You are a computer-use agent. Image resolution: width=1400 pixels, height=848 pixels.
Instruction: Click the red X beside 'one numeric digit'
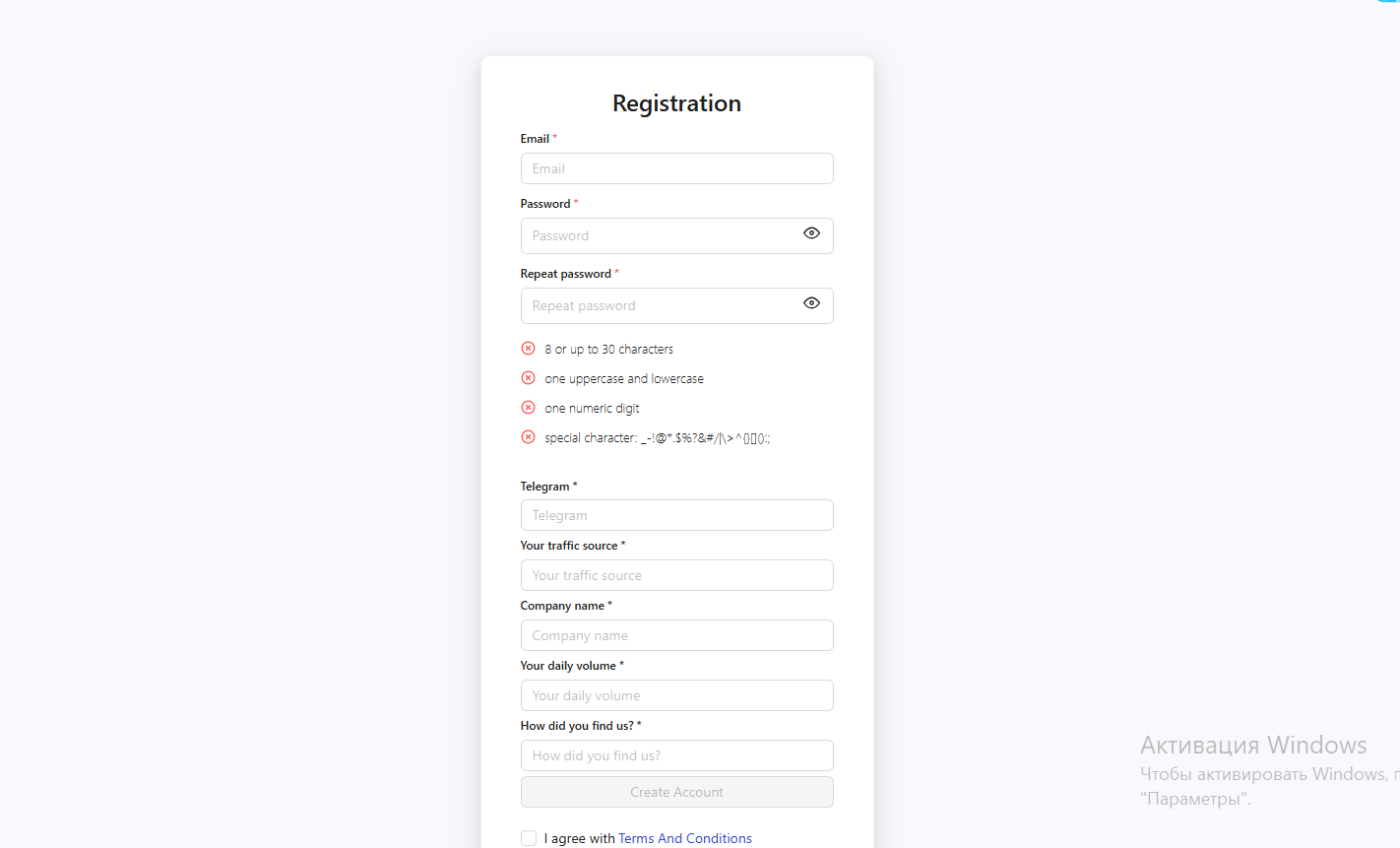(x=529, y=408)
